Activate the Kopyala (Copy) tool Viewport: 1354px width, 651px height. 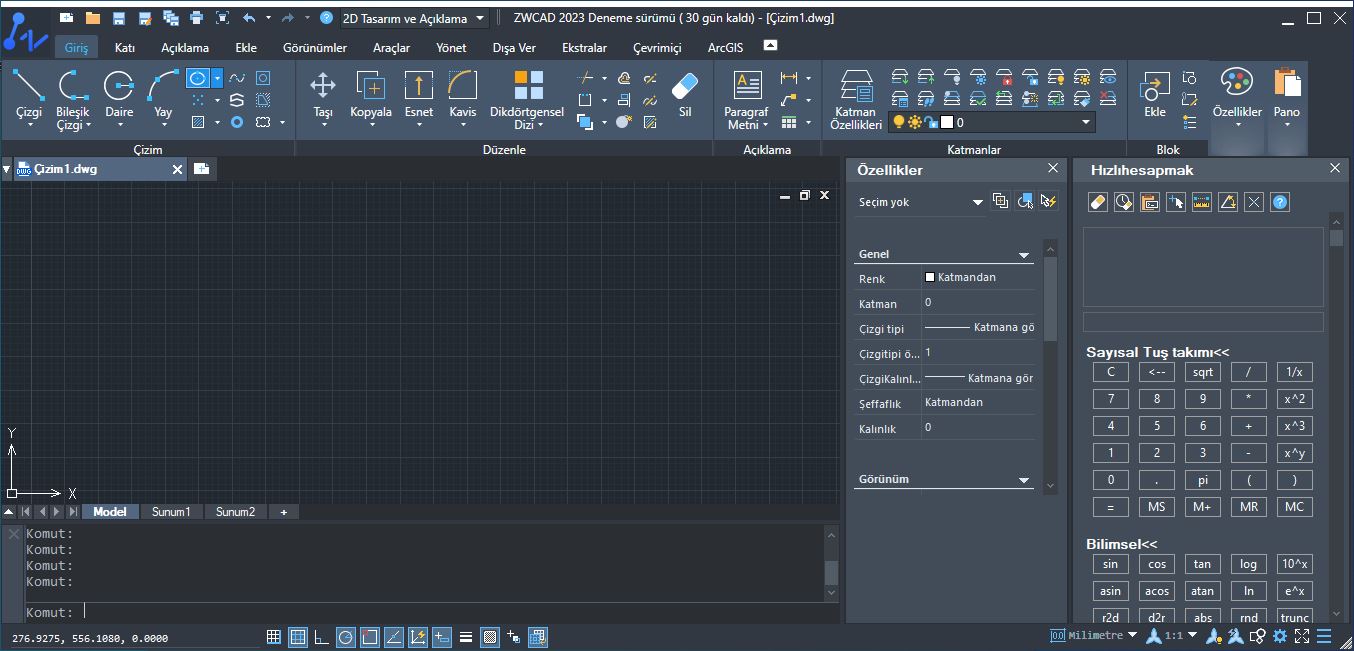pos(371,96)
